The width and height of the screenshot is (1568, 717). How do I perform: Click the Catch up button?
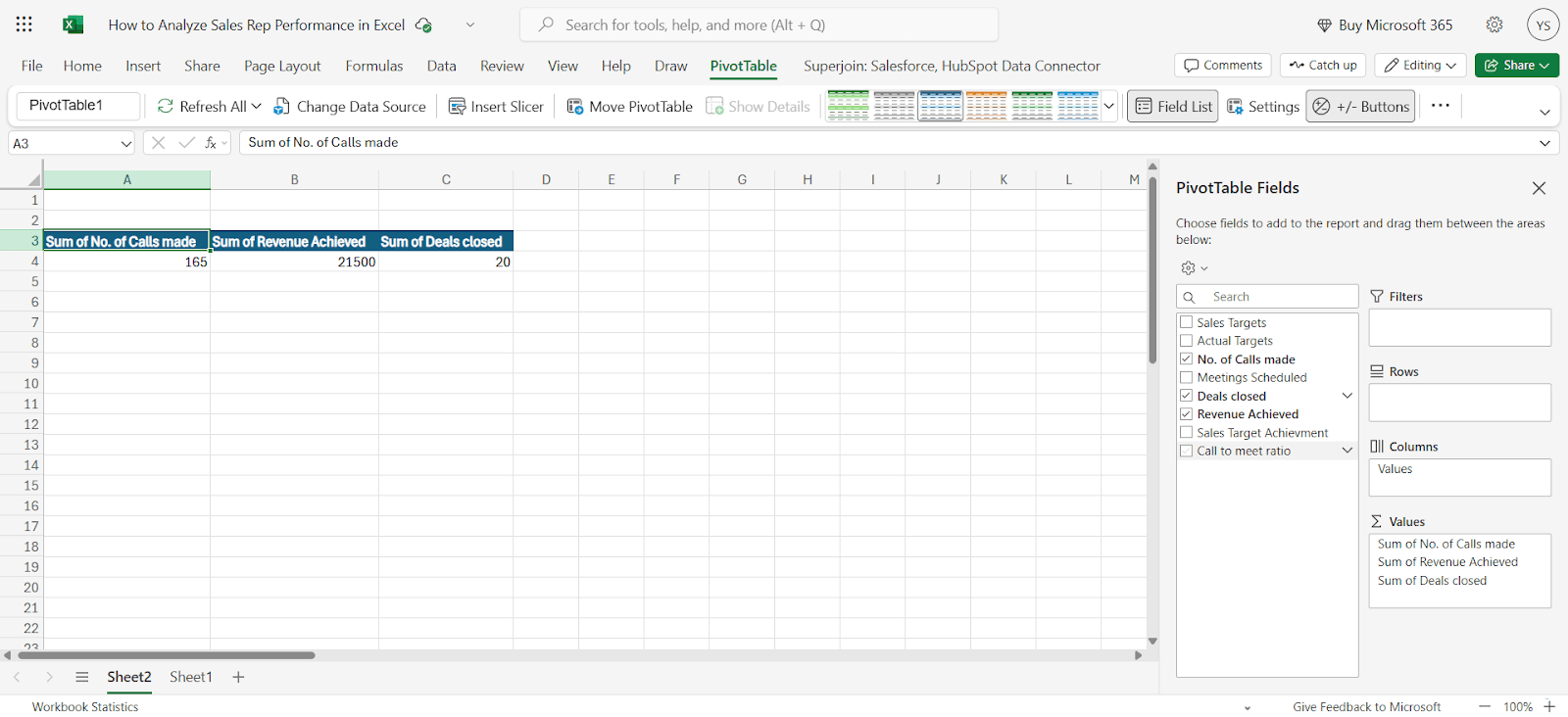1322,66
